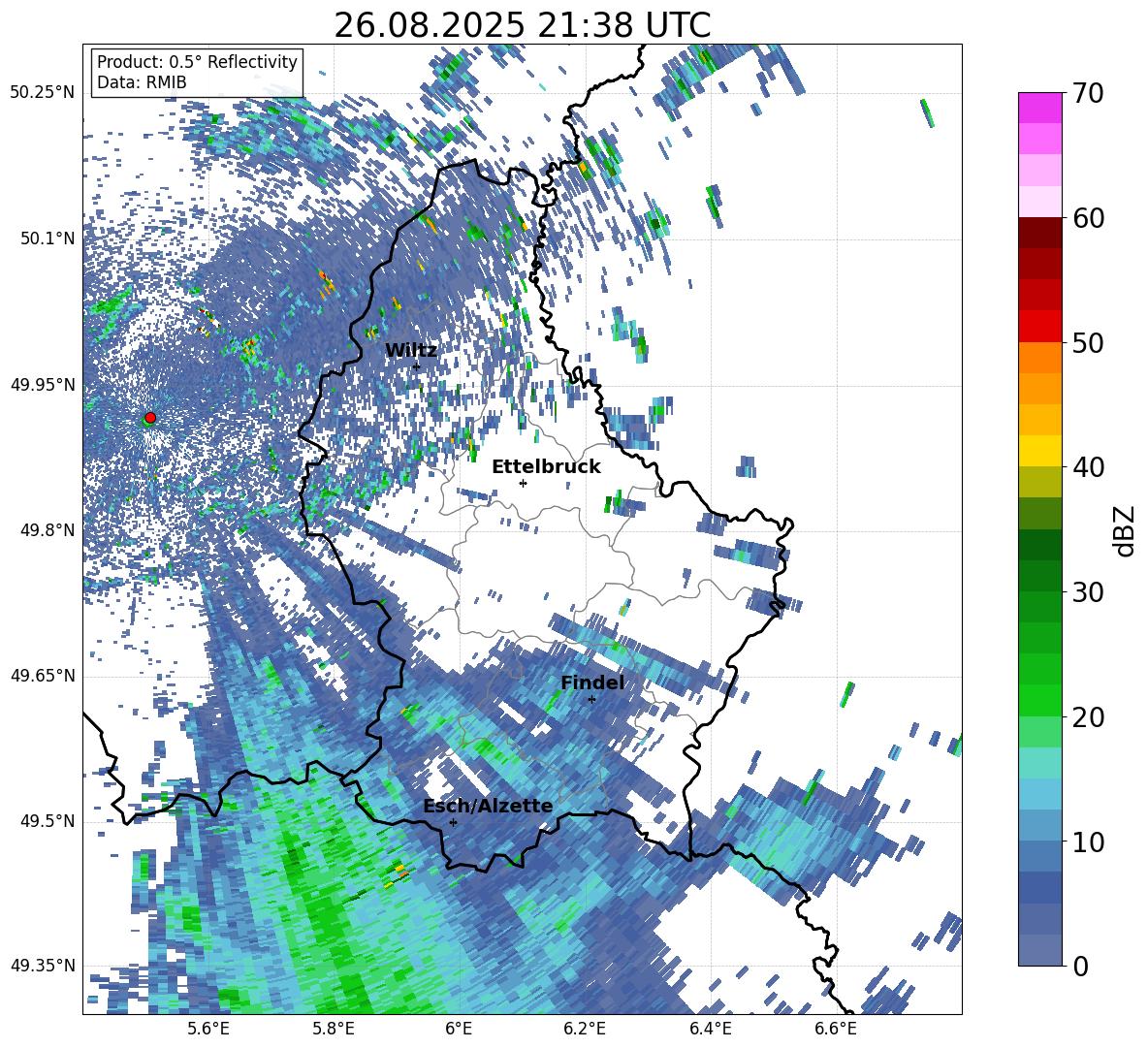Click the 5.6°E longitude label
The width and height of the screenshot is (1148, 1048).
click(x=207, y=1029)
